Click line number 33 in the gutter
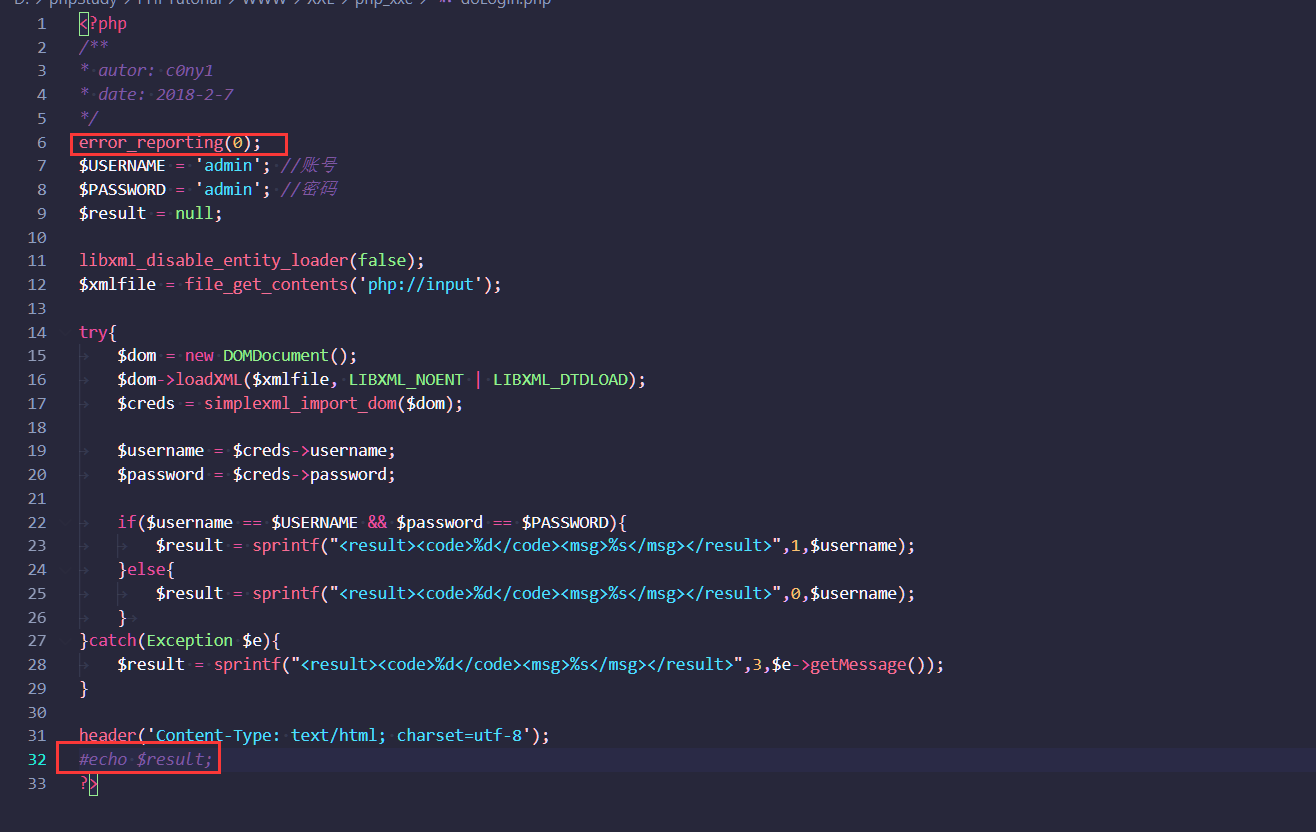Screen dimensions: 1316x832 pyautogui.click(x=37, y=784)
